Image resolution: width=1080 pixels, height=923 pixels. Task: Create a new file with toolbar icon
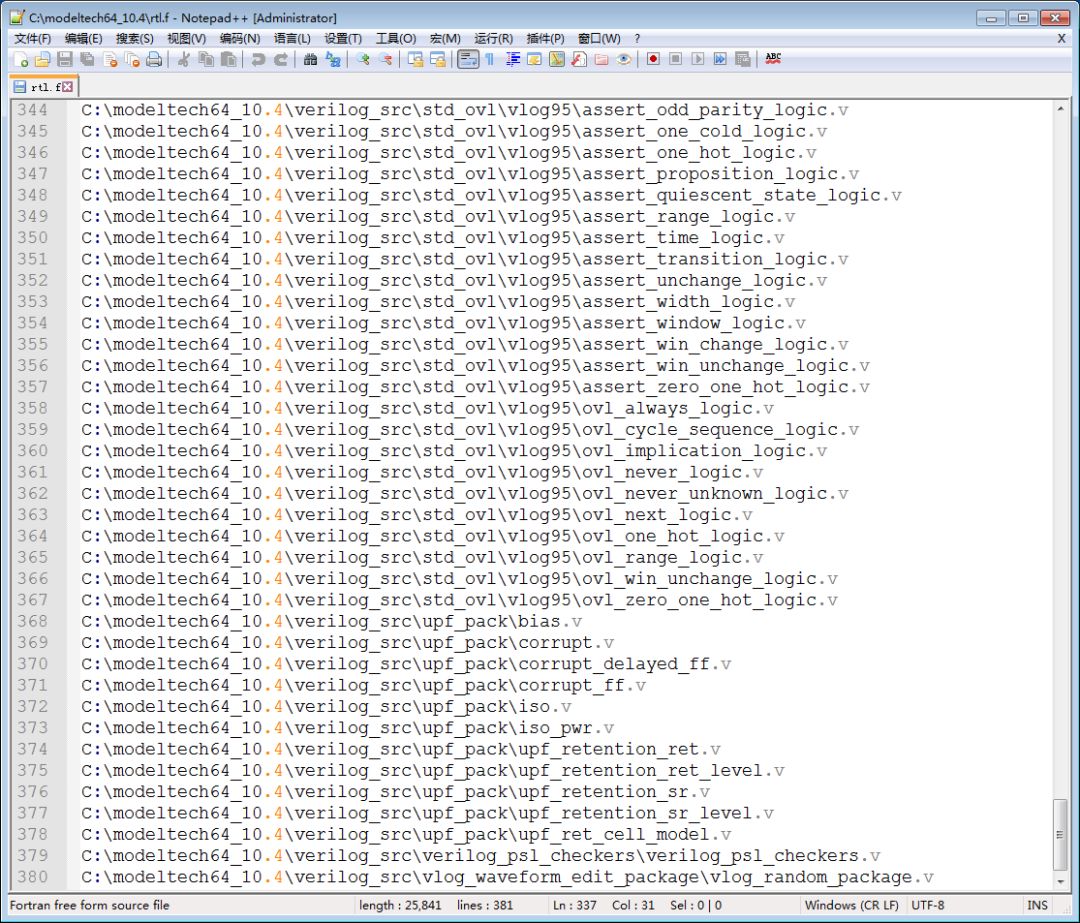20,60
